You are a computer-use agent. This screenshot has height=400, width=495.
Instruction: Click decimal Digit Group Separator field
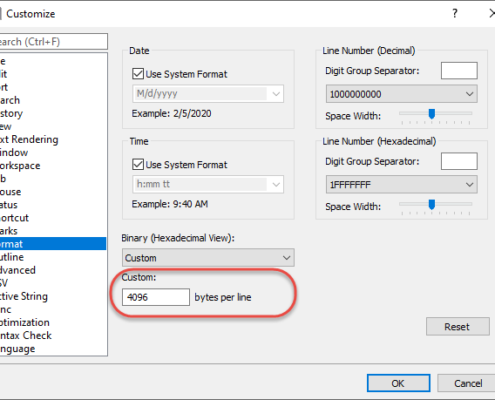point(459,71)
